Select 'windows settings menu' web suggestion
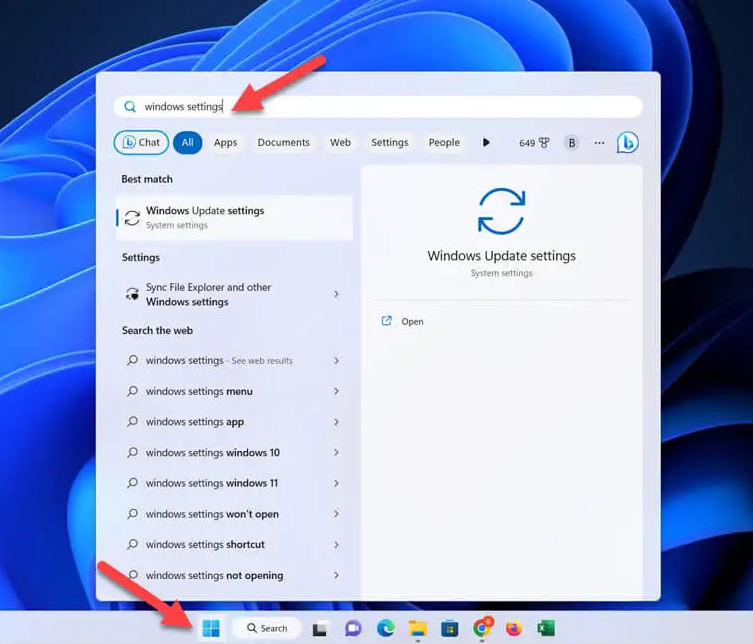This screenshot has height=644, width=753. pos(234,391)
